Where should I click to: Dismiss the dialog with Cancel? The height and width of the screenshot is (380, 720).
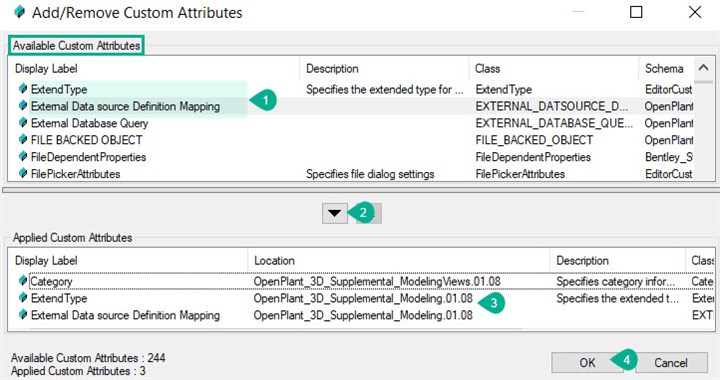pyautogui.click(x=671, y=363)
